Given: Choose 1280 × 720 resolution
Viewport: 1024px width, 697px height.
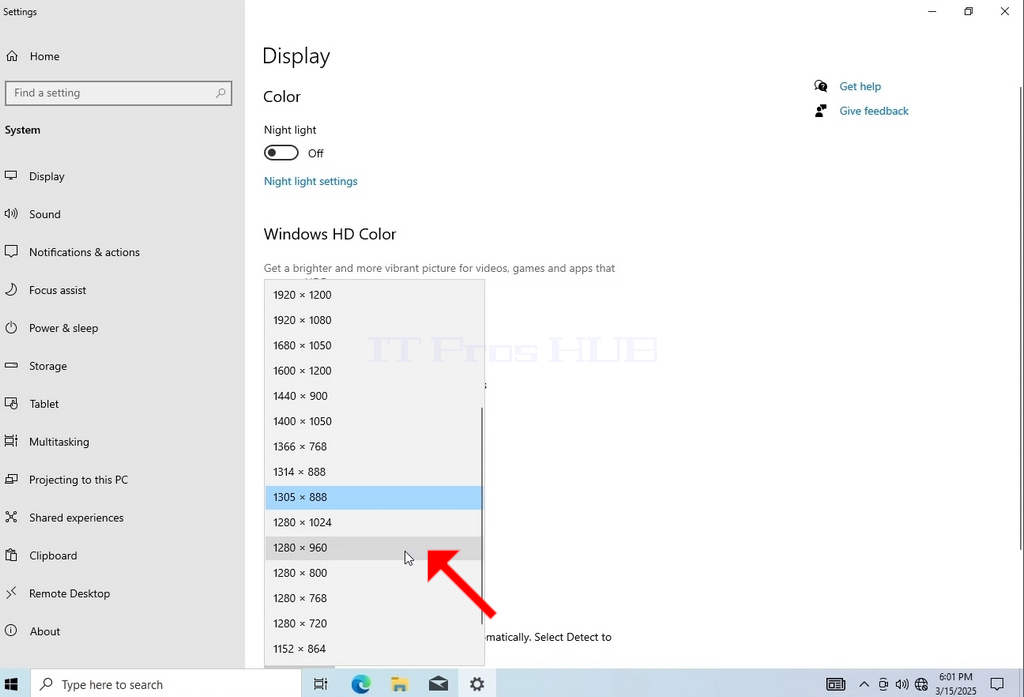Looking at the screenshot, I should pyautogui.click(x=374, y=624).
